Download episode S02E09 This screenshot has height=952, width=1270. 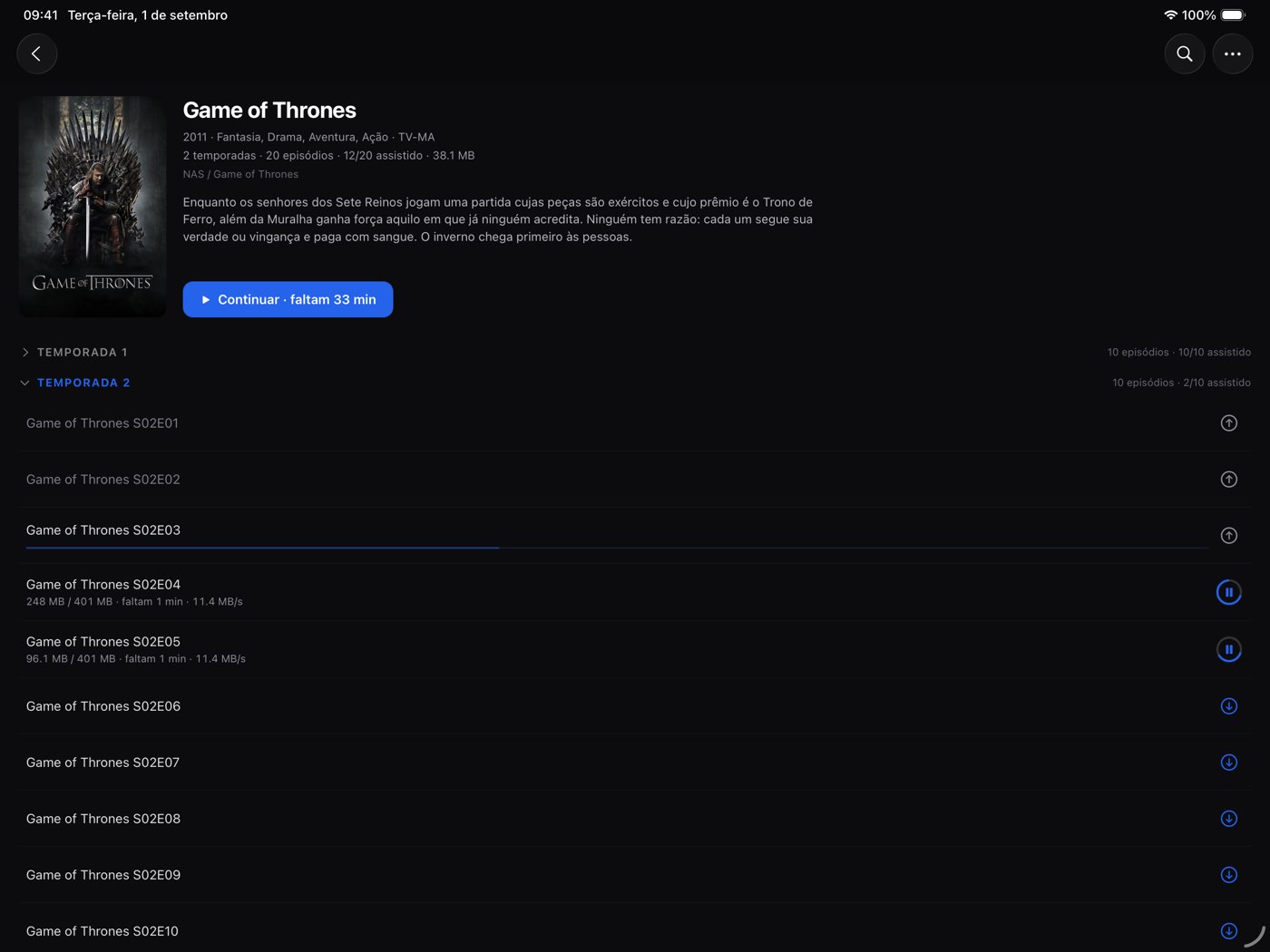pos(1229,875)
